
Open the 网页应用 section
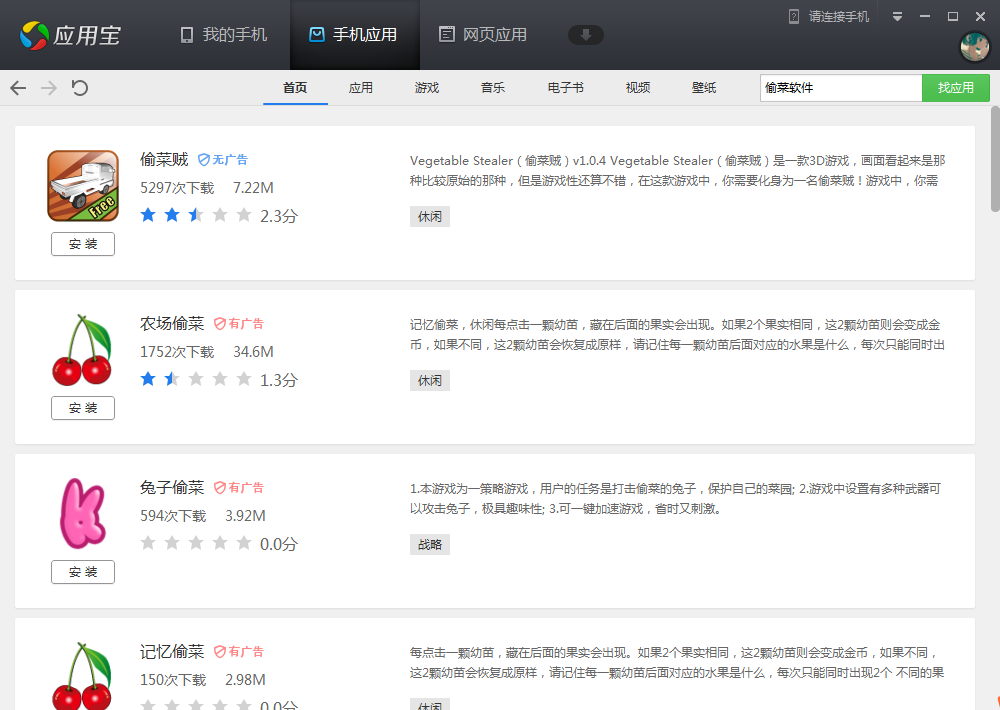[482, 33]
